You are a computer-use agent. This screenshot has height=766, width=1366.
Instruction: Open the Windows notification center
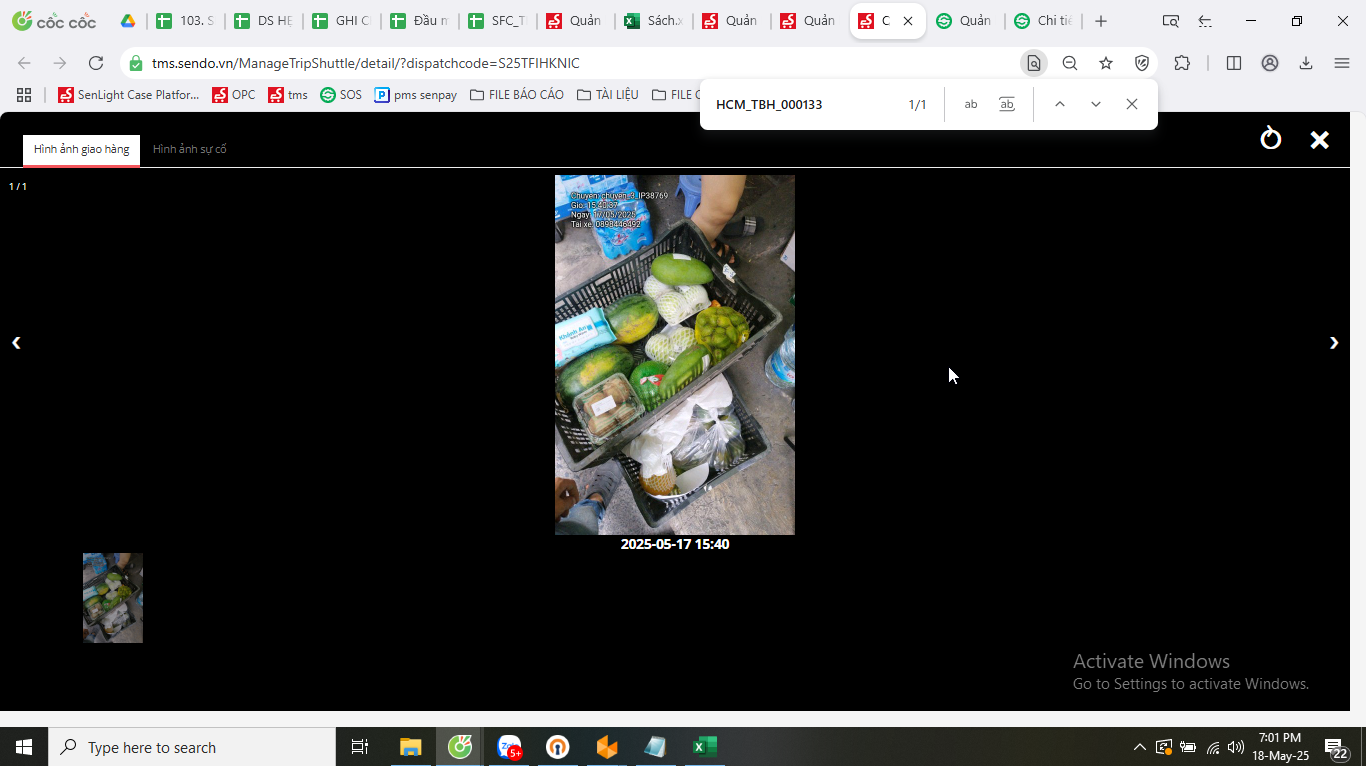point(1335,747)
